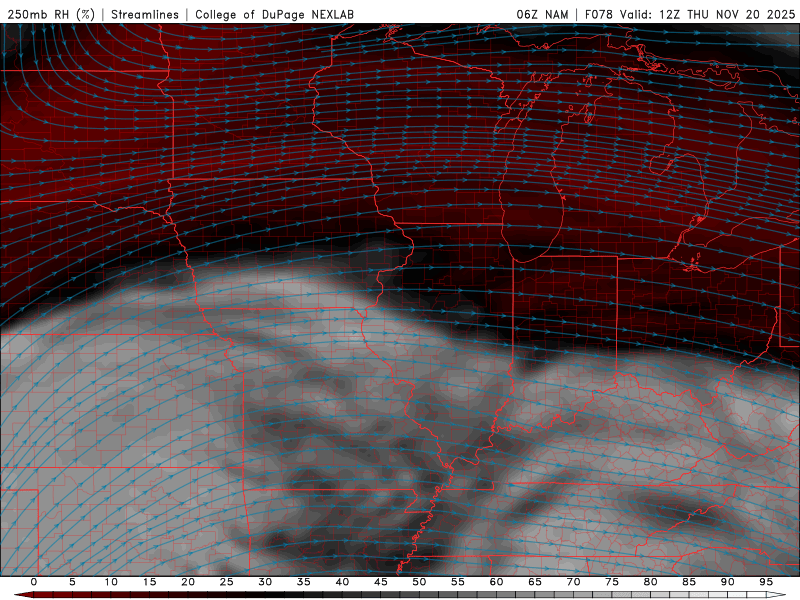
Task: Click the '40' color scale tick label
Action: pyautogui.click(x=342, y=582)
